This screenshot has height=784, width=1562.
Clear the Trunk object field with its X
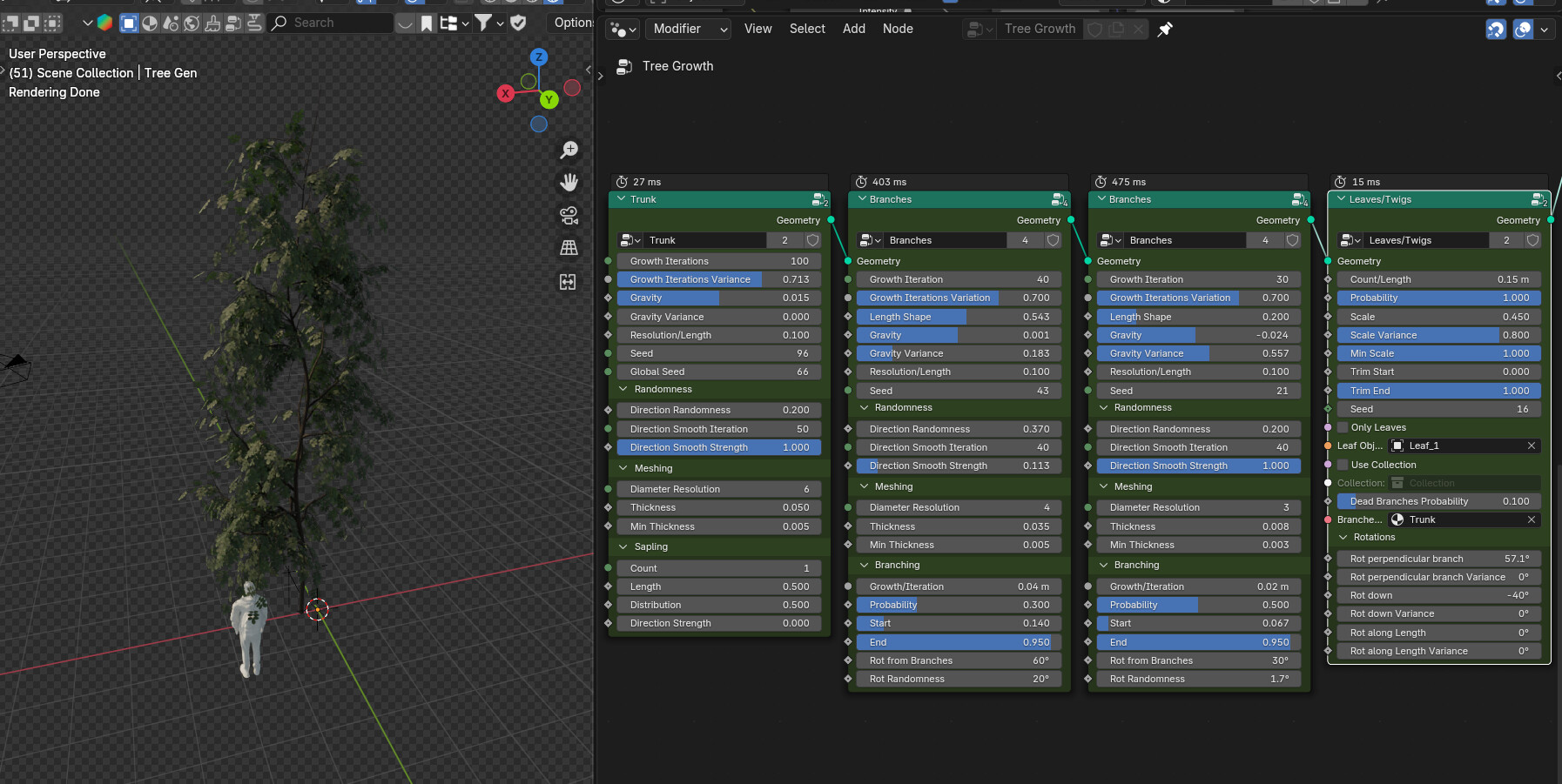coord(1532,519)
